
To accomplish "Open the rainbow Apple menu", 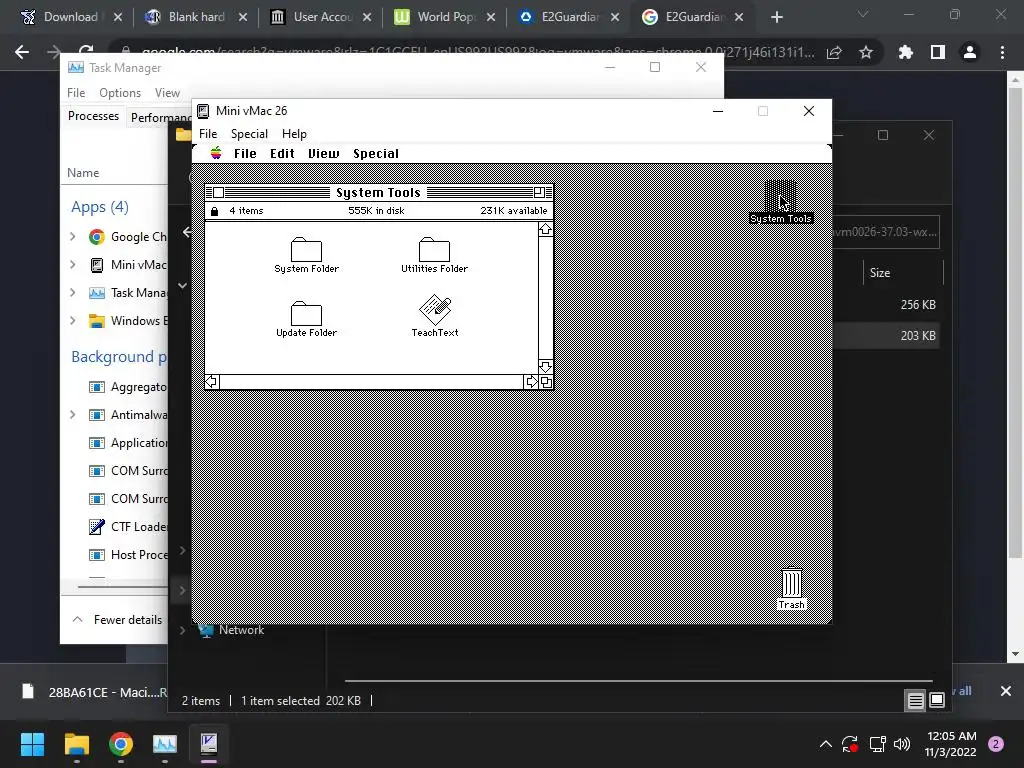I will point(216,153).
